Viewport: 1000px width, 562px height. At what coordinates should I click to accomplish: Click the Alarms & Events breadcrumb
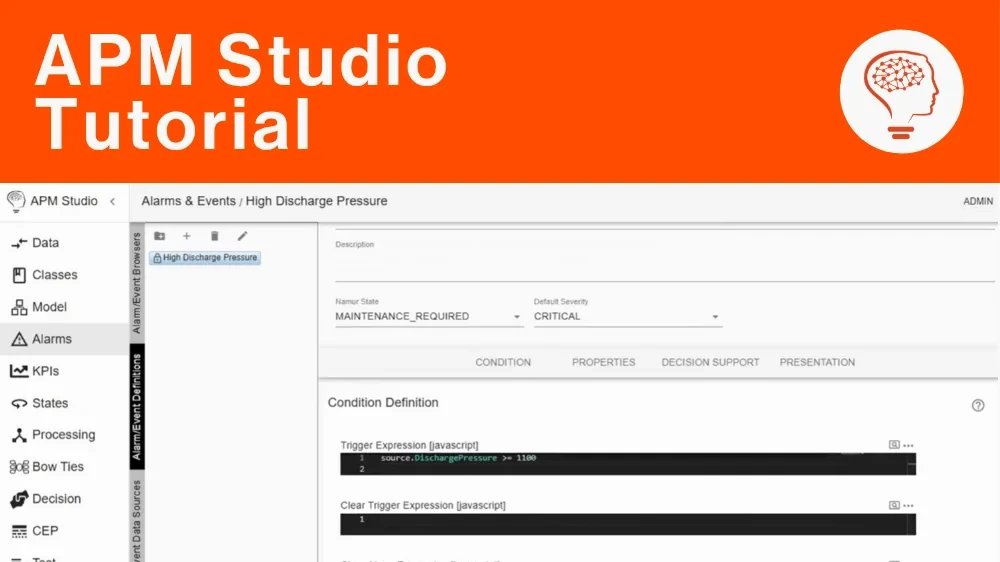pyautogui.click(x=189, y=201)
